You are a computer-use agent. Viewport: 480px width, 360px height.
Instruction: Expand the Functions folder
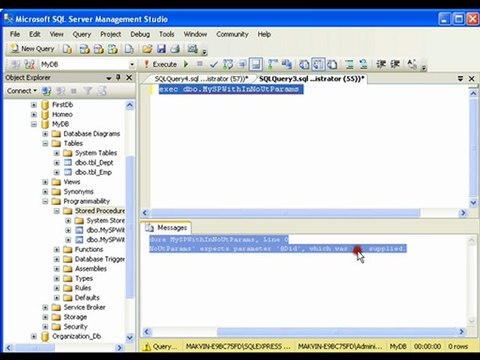click(57, 250)
